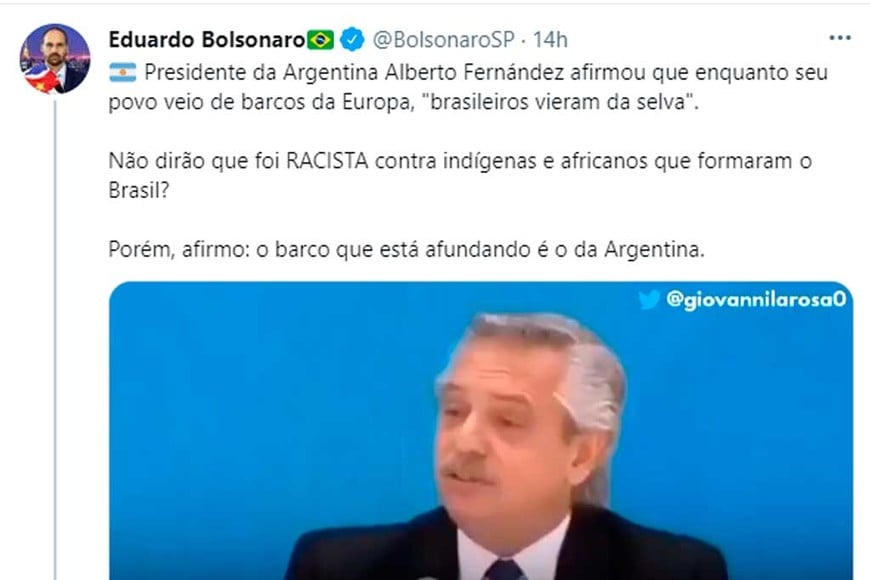
Task: Open the @BolsonaroSP handle link
Action: [x=443, y=40]
